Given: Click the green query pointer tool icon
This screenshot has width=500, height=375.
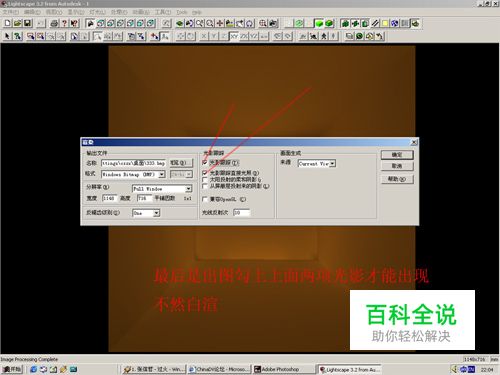Looking at the screenshot, I should coord(17,36).
